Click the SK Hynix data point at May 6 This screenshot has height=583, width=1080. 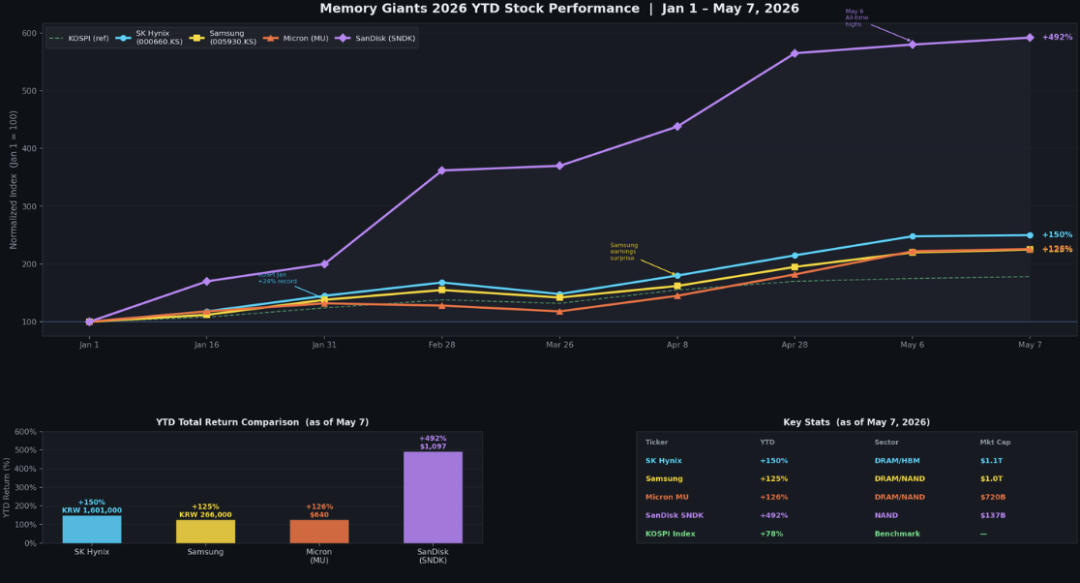pyautogui.click(x=912, y=236)
